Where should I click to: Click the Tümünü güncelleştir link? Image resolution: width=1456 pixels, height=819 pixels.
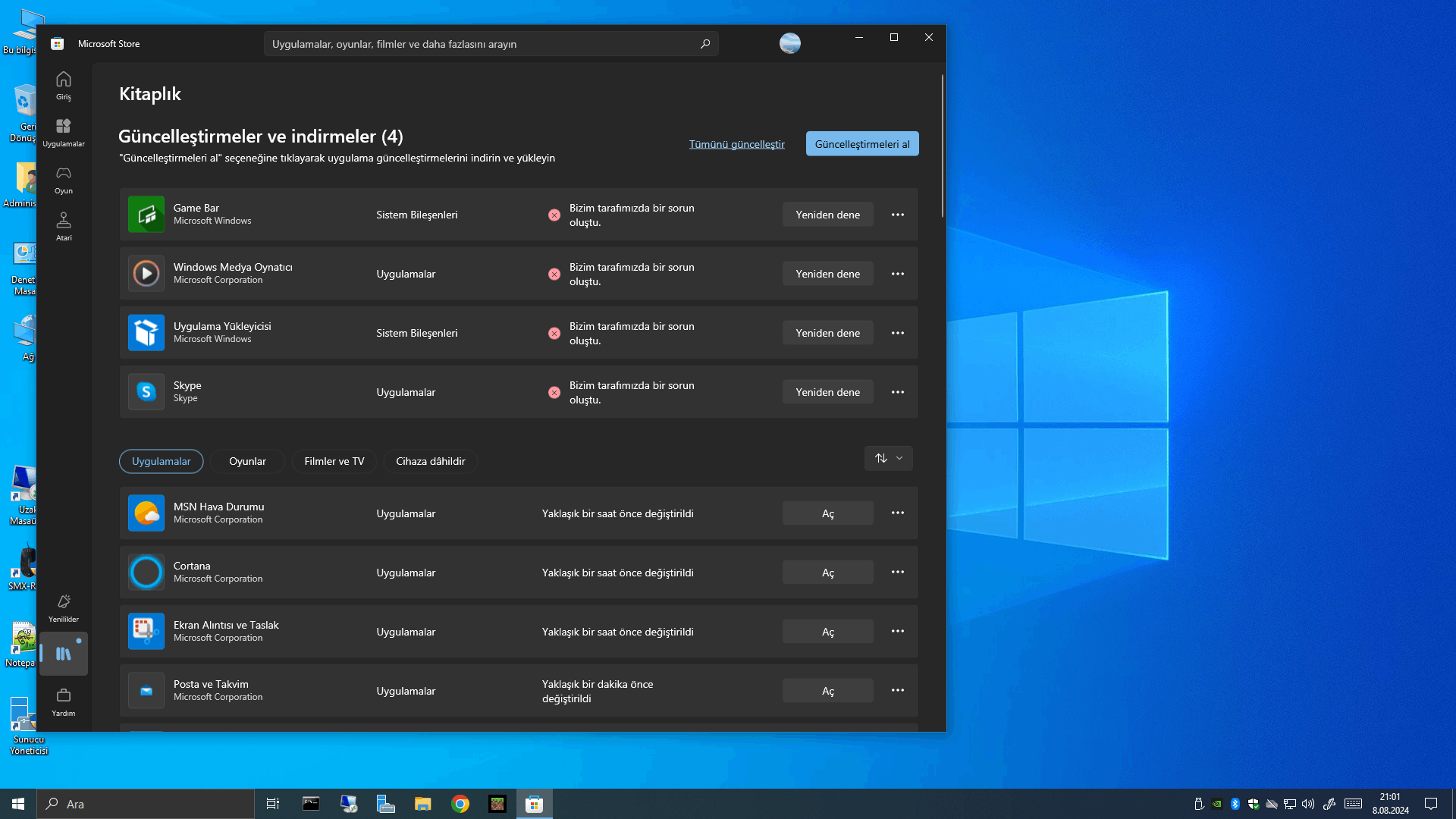coord(736,144)
